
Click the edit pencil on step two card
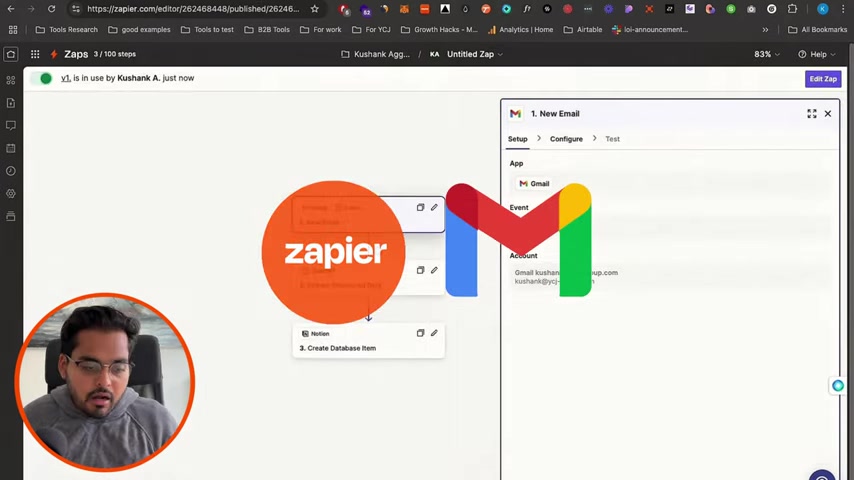(x=434, y=270)
